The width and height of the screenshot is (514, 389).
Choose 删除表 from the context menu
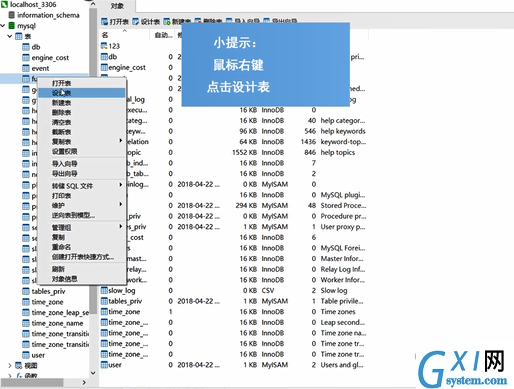coord(82,112)
